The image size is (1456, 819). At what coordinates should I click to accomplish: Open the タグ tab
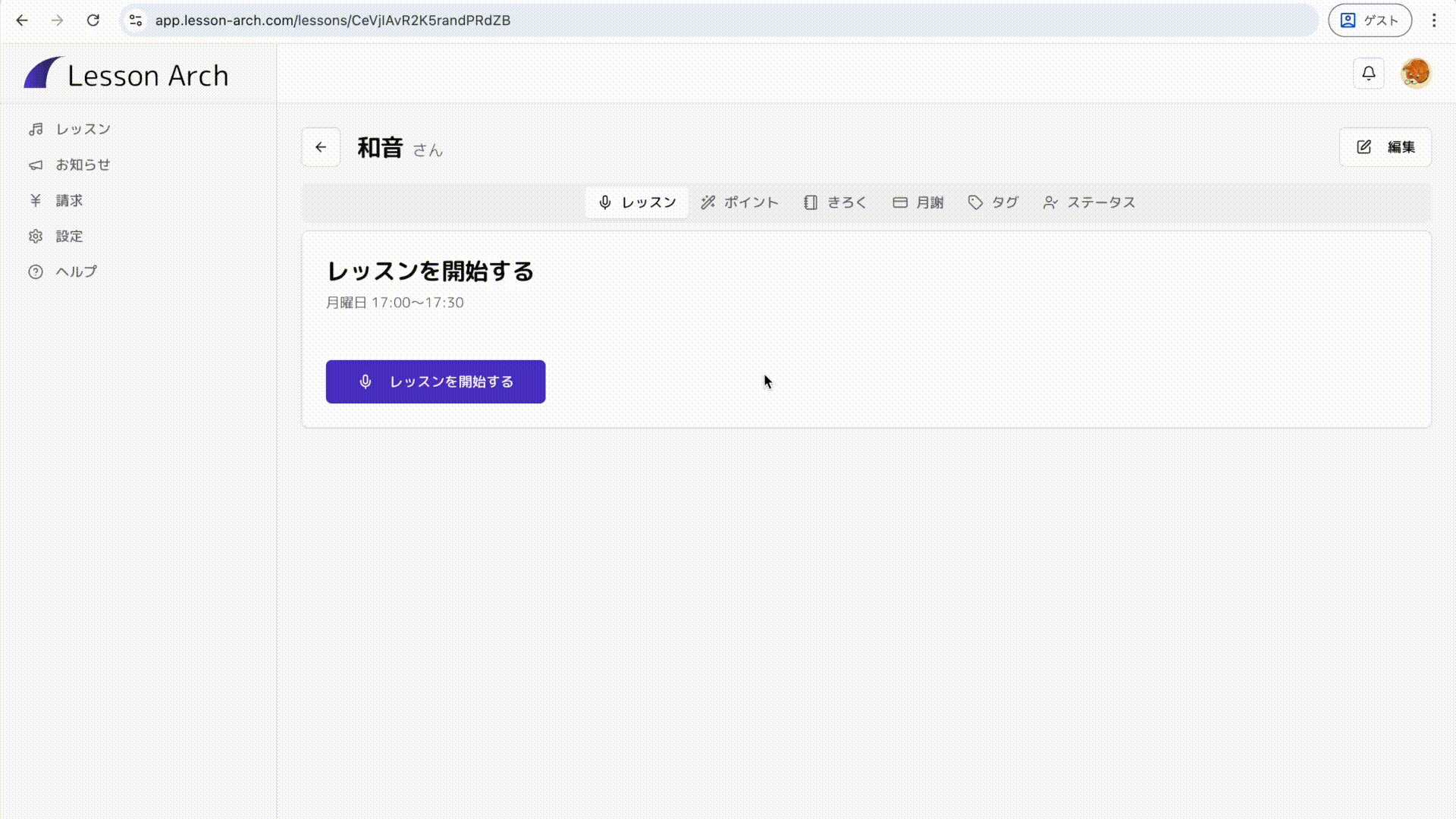tap(993, 202)
